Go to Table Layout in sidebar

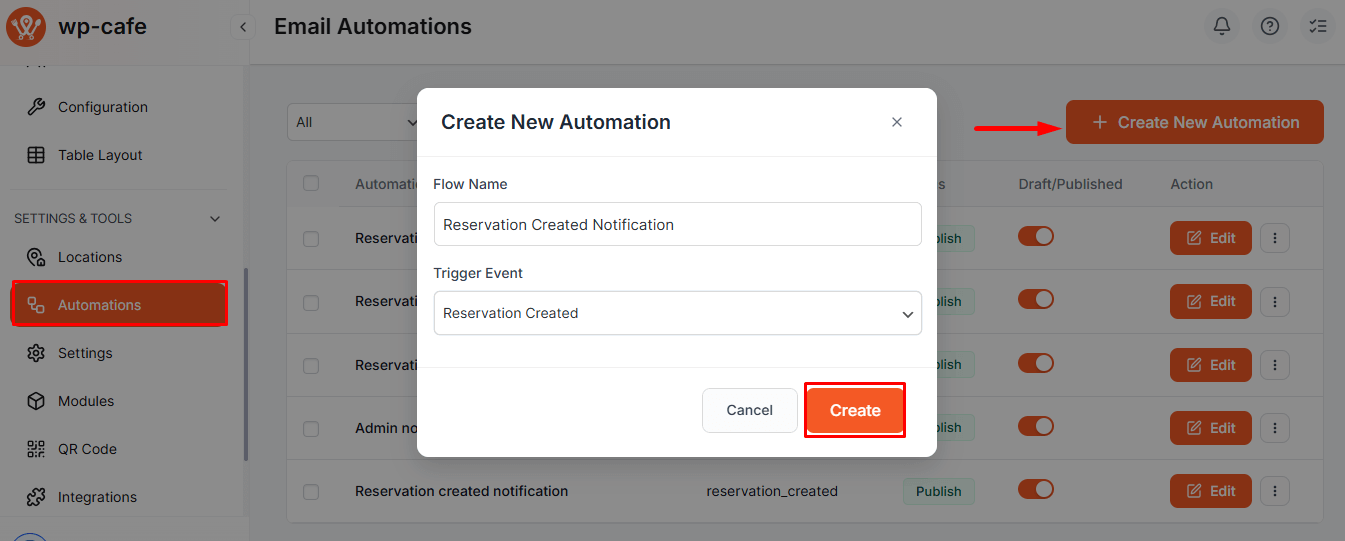point(100,155)
